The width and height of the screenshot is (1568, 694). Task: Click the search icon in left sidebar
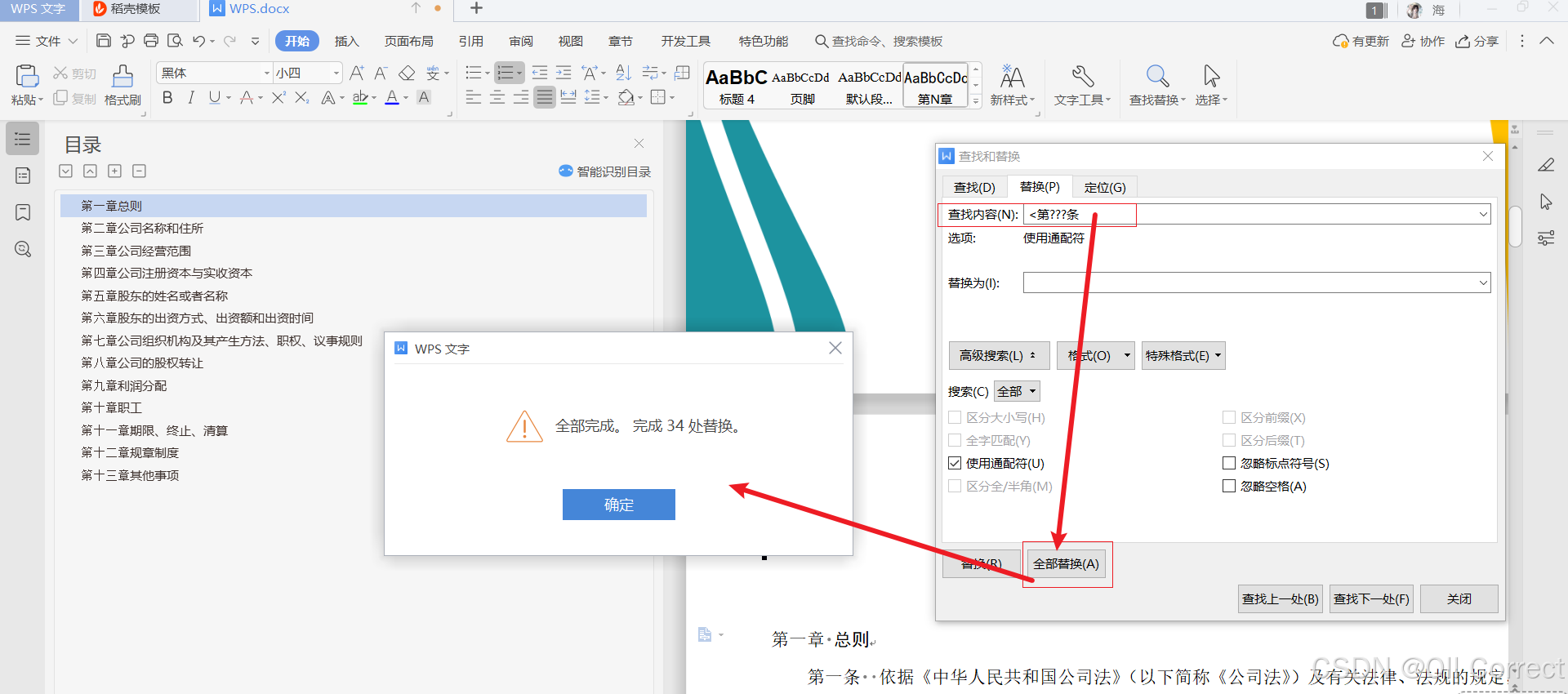[x=23, y=249]
